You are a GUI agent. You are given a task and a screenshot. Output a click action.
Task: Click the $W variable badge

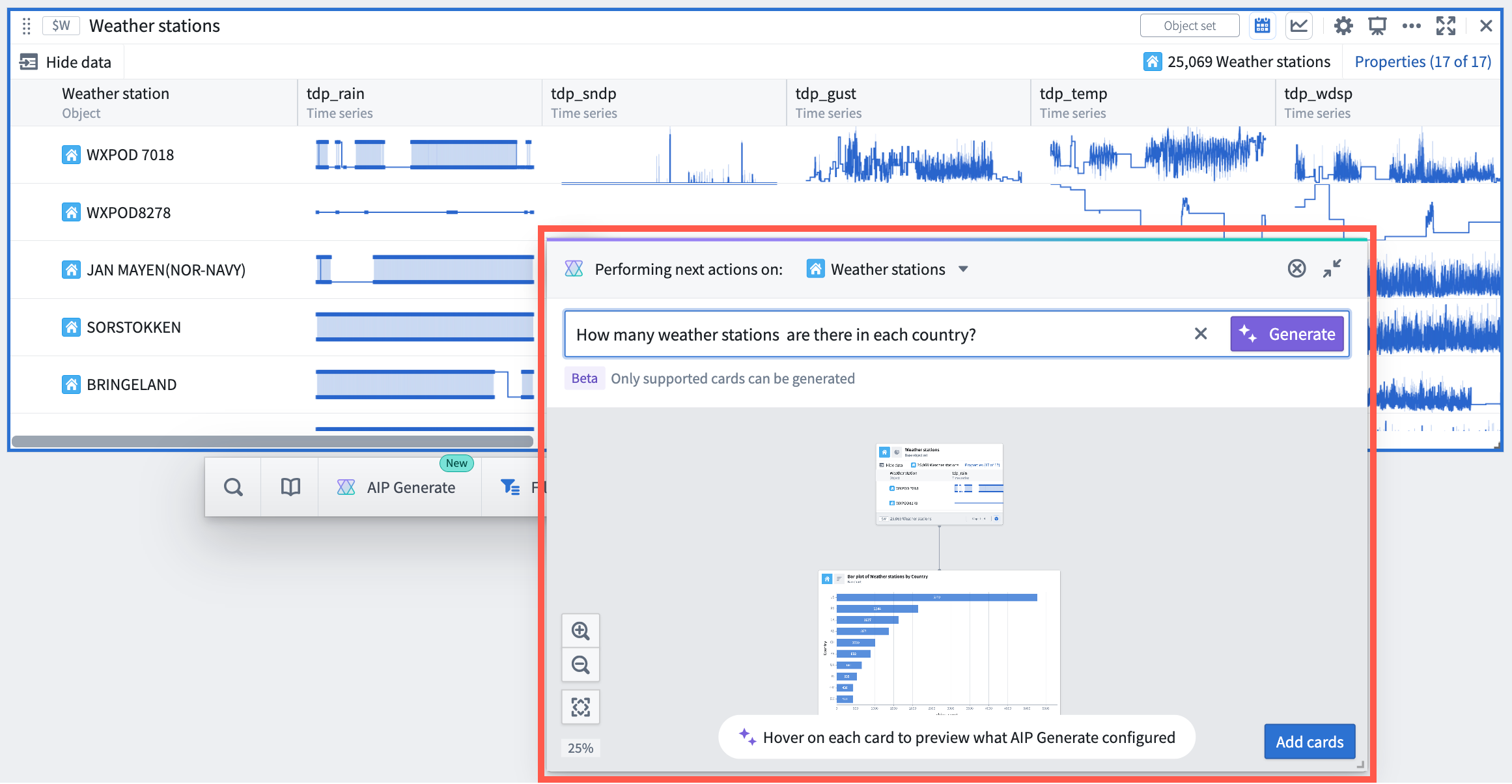click(61, 26)
